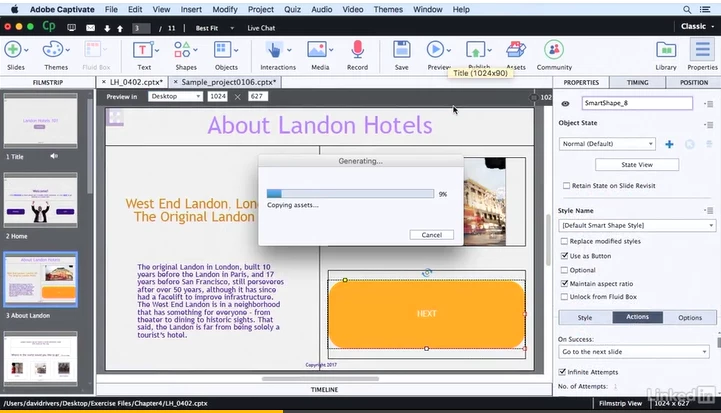
Task: Open the Themes palette icon
Action: pos(52,49)
